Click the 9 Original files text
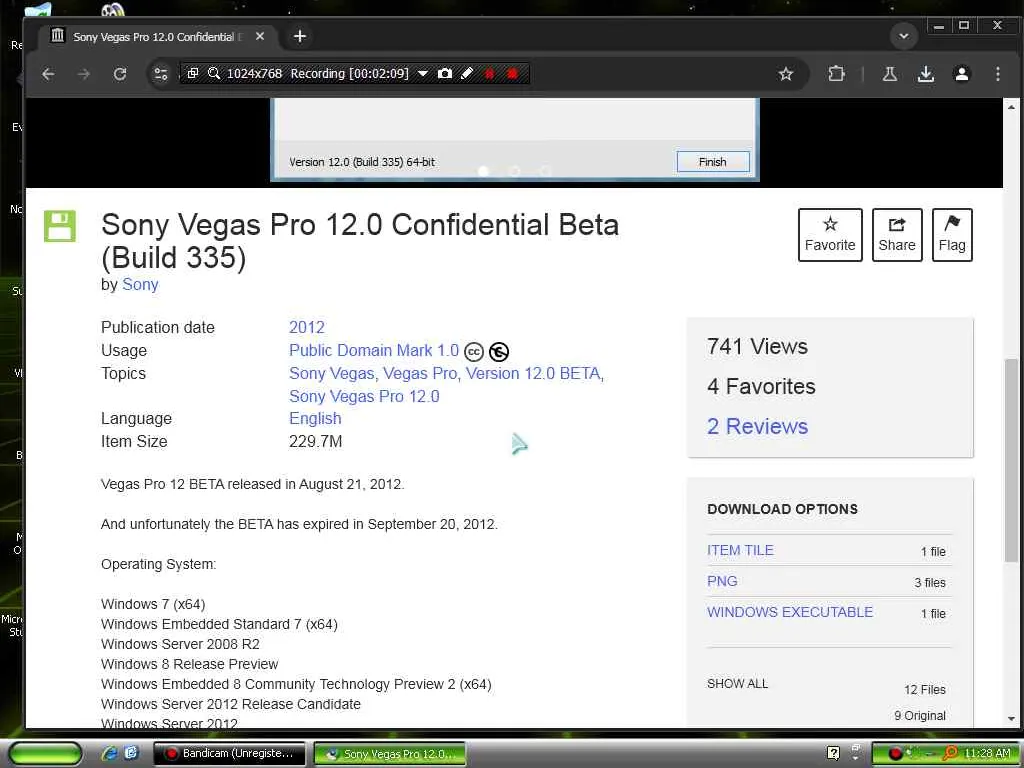The width and height of the screenshot is (1024, 768). click(x=920, y=716)
